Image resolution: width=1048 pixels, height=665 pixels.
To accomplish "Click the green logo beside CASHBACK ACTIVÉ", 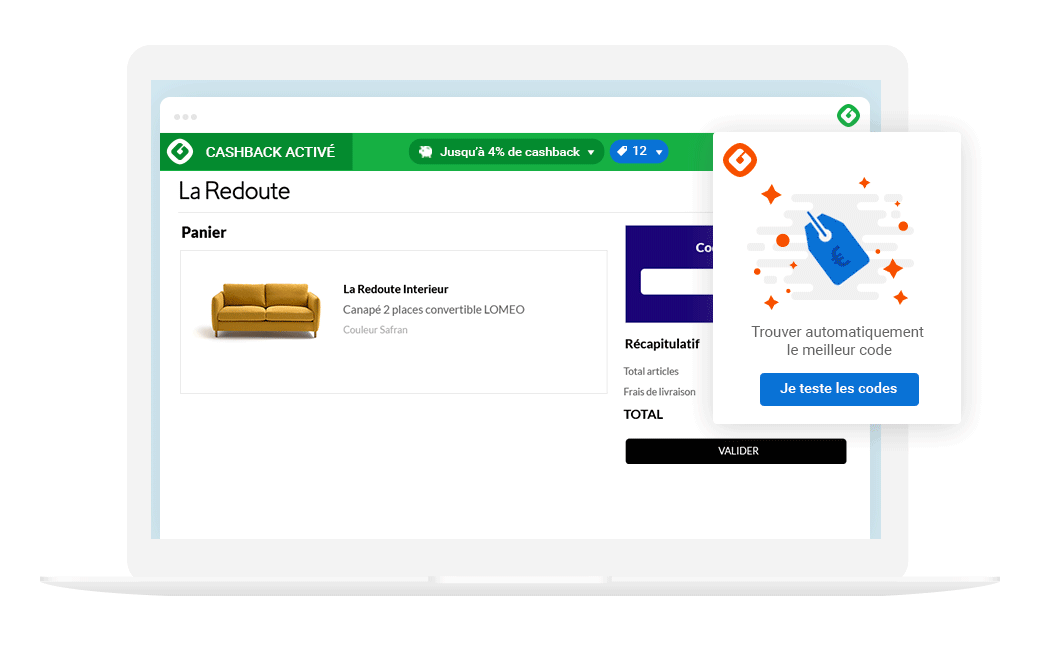I will click(x=180, y=152).
